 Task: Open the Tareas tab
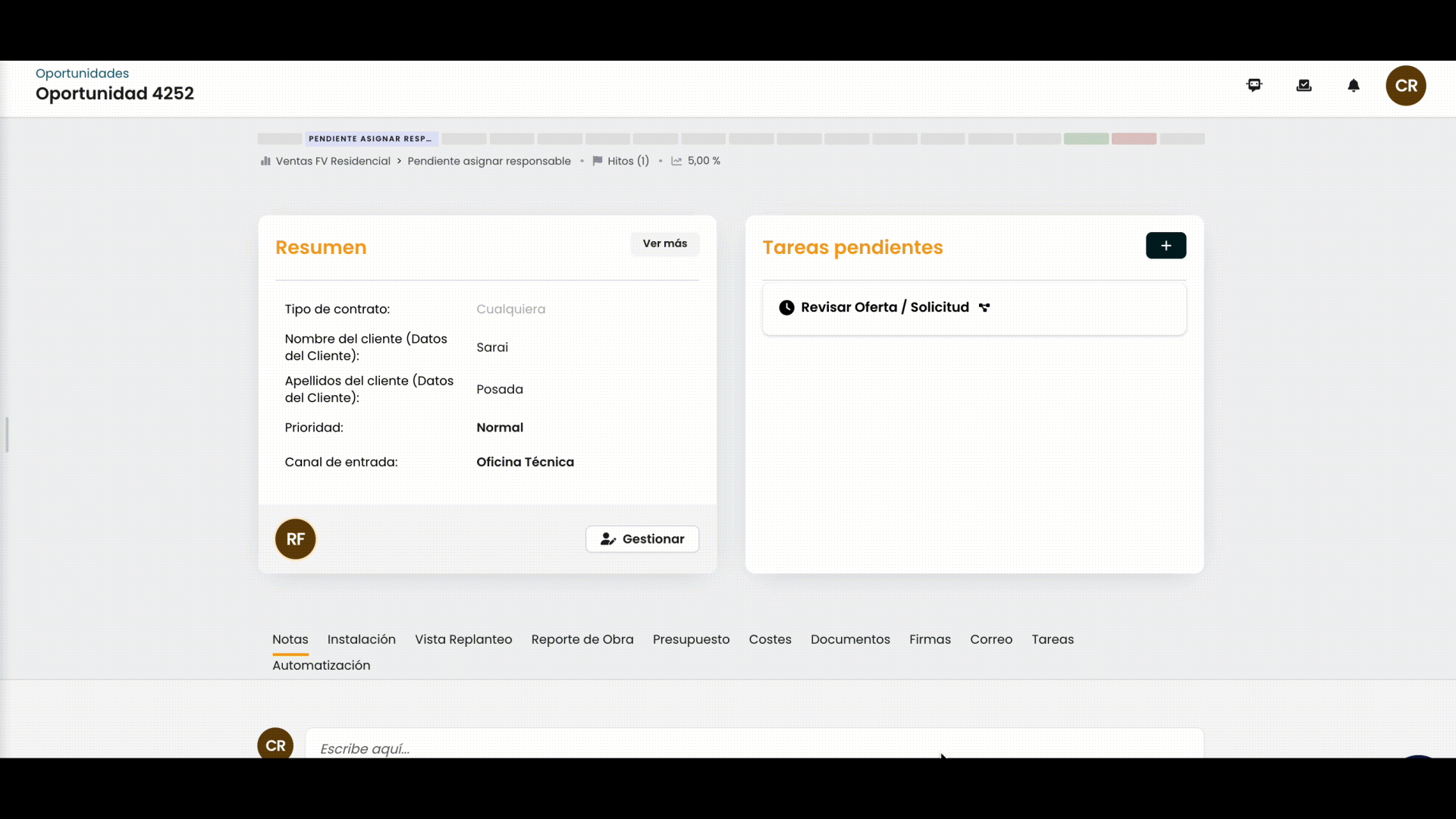point(1053,639)
